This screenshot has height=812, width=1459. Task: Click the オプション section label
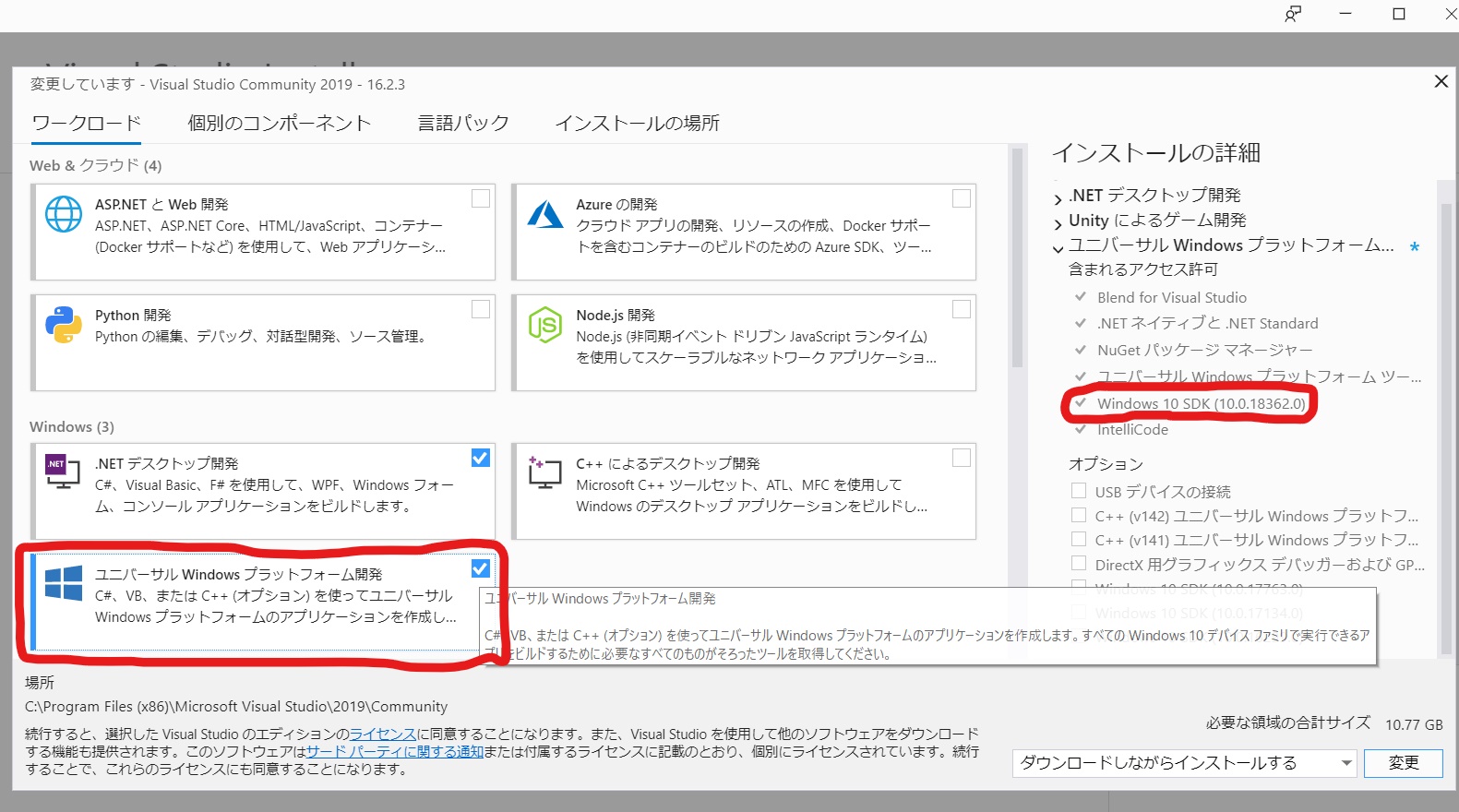point(1106,463)
